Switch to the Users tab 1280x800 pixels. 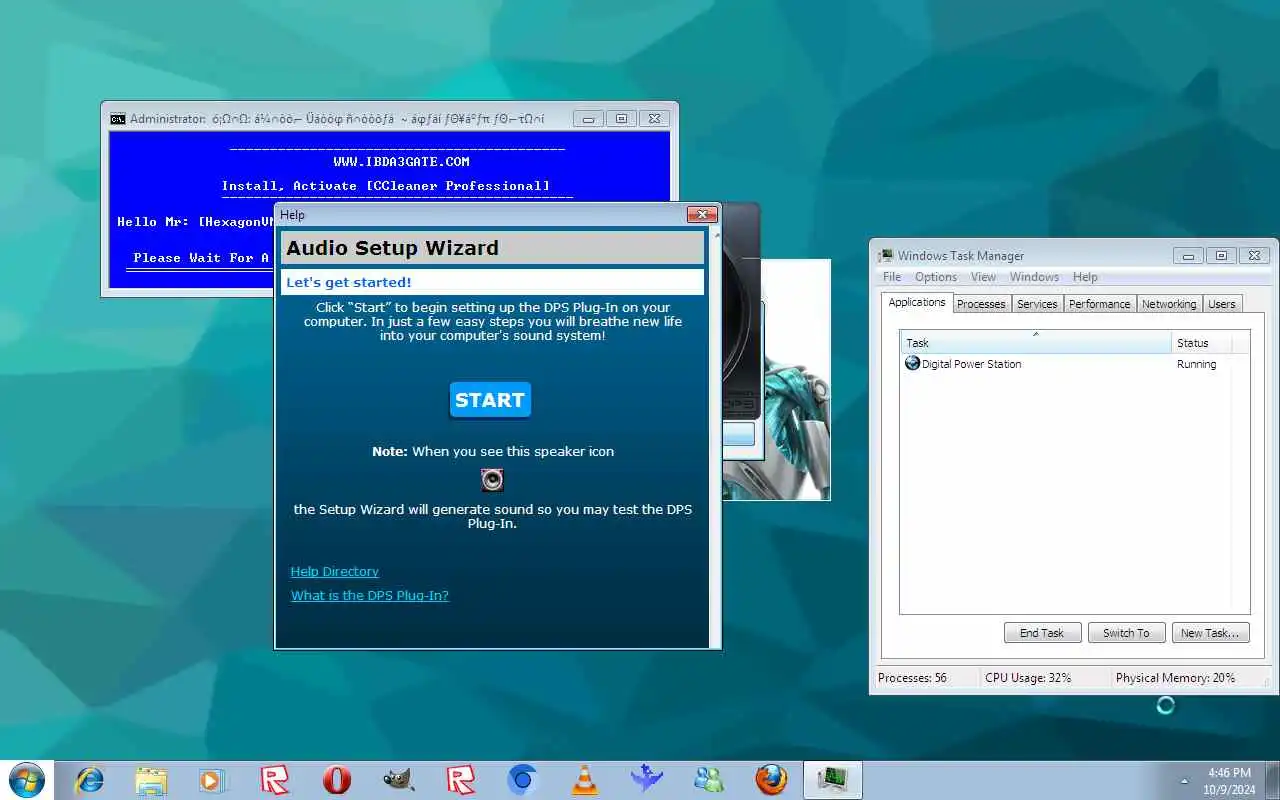pos(1222,304)
